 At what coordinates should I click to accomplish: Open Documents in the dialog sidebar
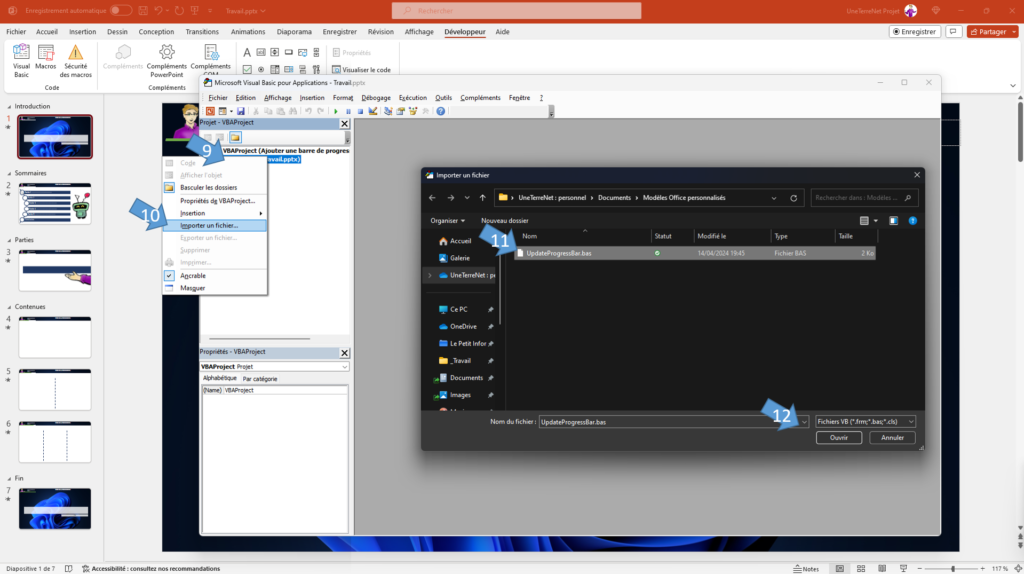coord(466,378)
